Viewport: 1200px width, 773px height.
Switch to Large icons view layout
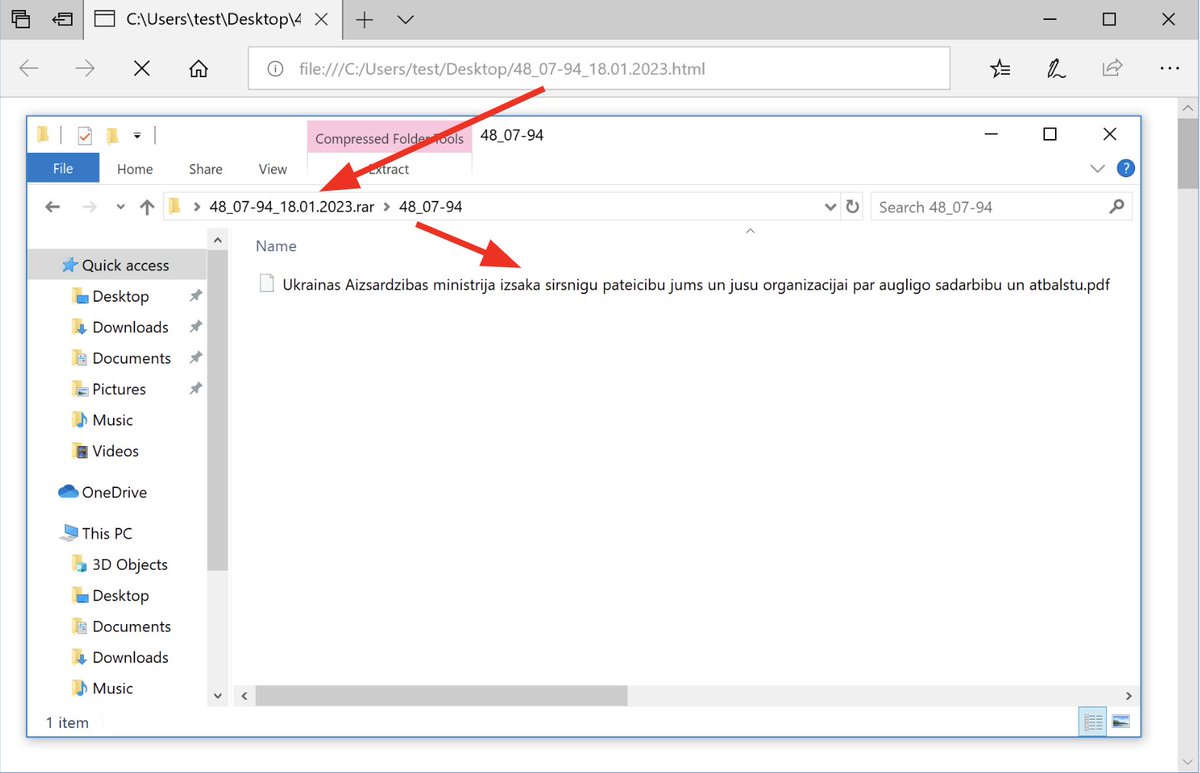click(1121, 722)
